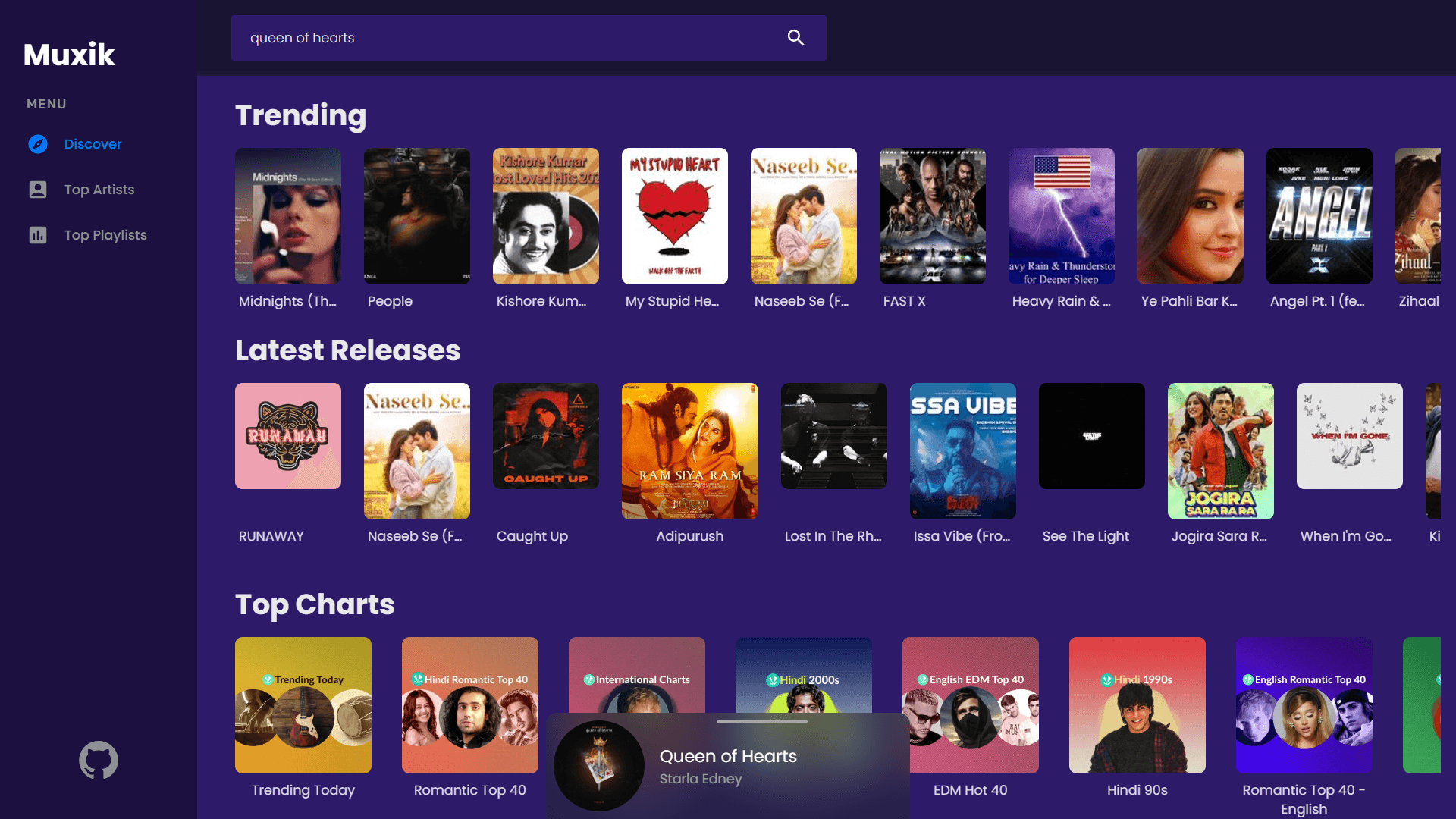Image resolution: width=1456 pixels, height=819 pixels.
Task: Open the Heavy Rain & Thunderstorm cover
Action: [x=1062, y=216]
